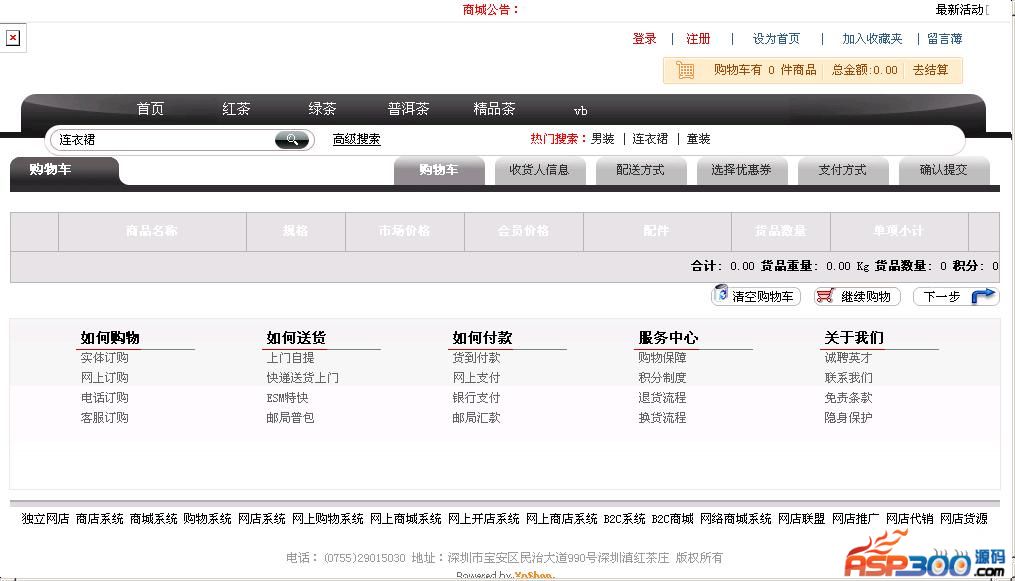Screen dimensions: 1015x581
Task: Click footer link 网上购物系统
Action: click(328, 519)
